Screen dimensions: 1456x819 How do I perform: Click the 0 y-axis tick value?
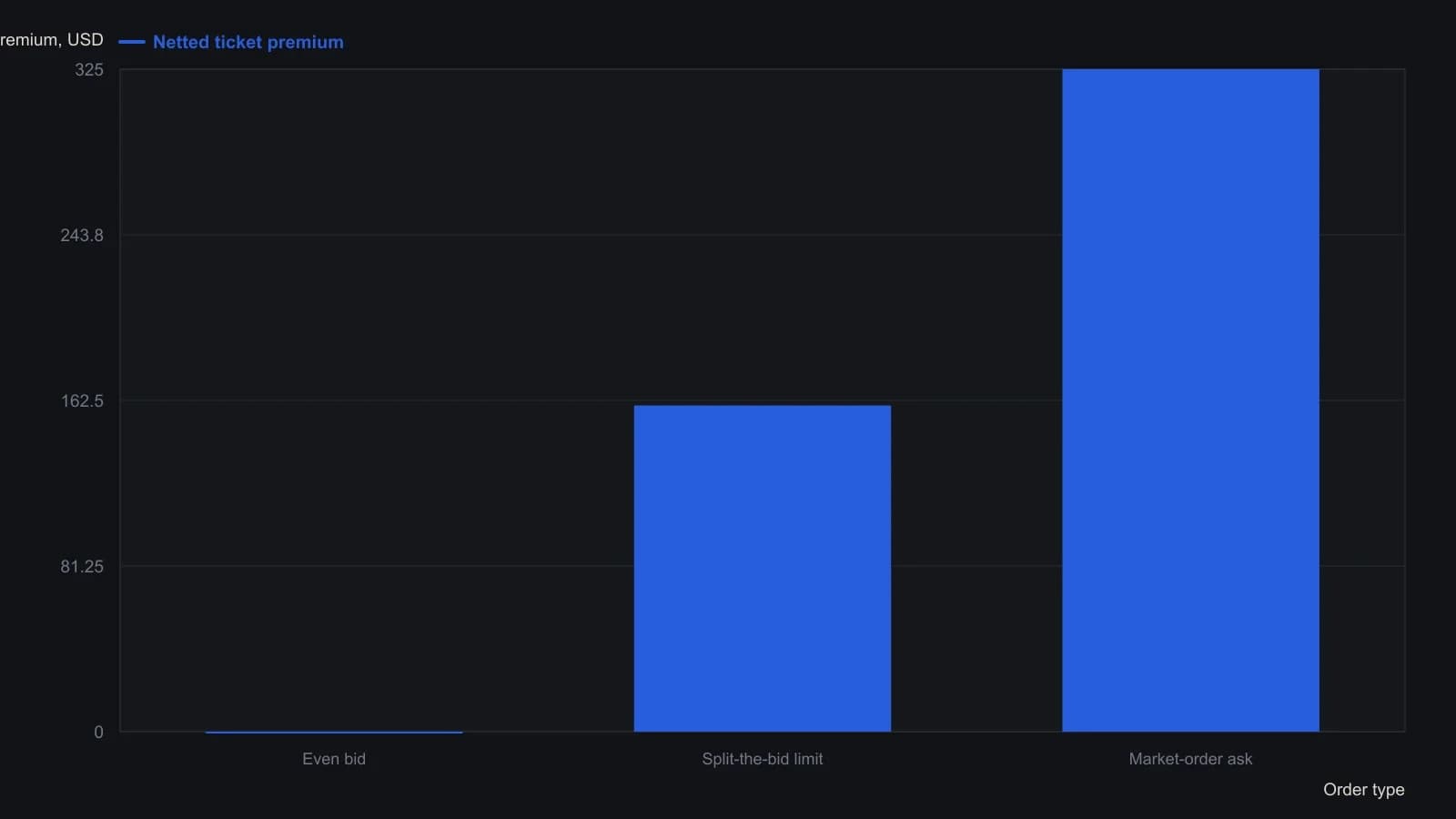99,733
